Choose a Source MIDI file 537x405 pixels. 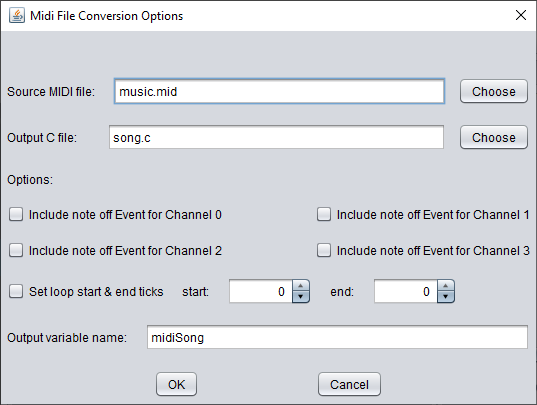pos(494,91)
